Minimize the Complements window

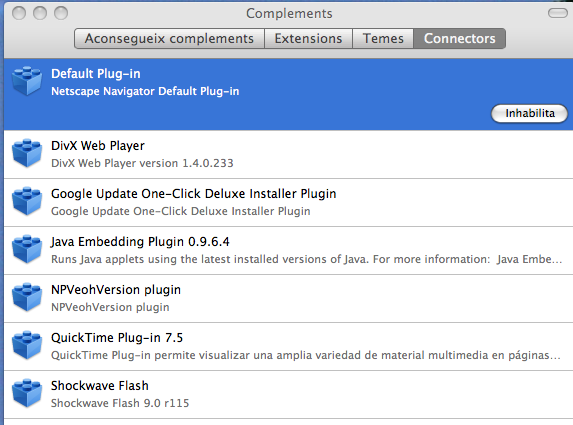pos(40,13)
